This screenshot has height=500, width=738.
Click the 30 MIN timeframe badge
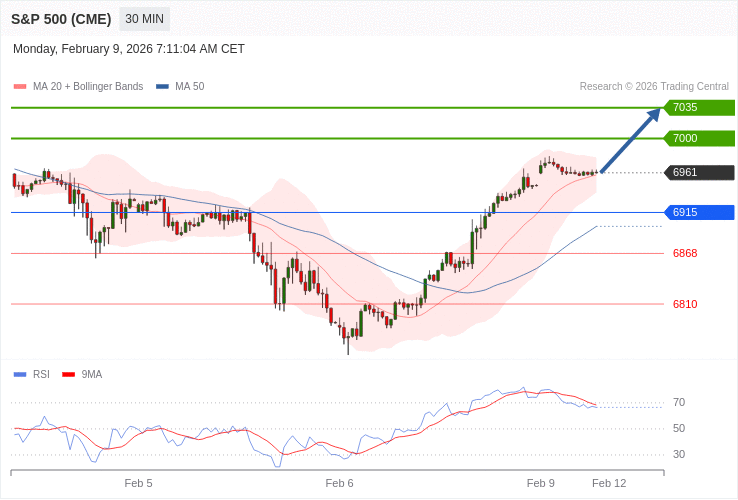[x=144, y=19]
